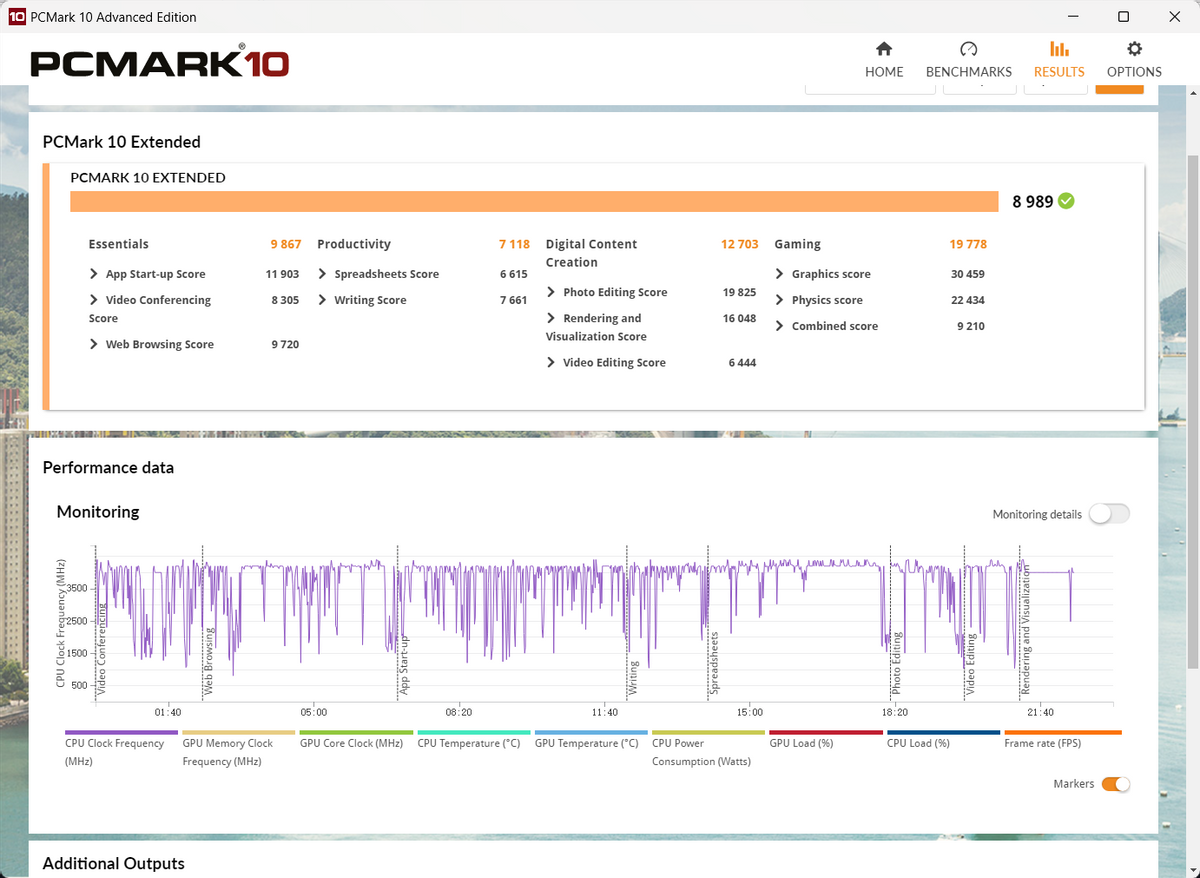Screen dimensions: 1200x878
Task: Click the green valid-score checkmark icon
Action: [1066, 201]
